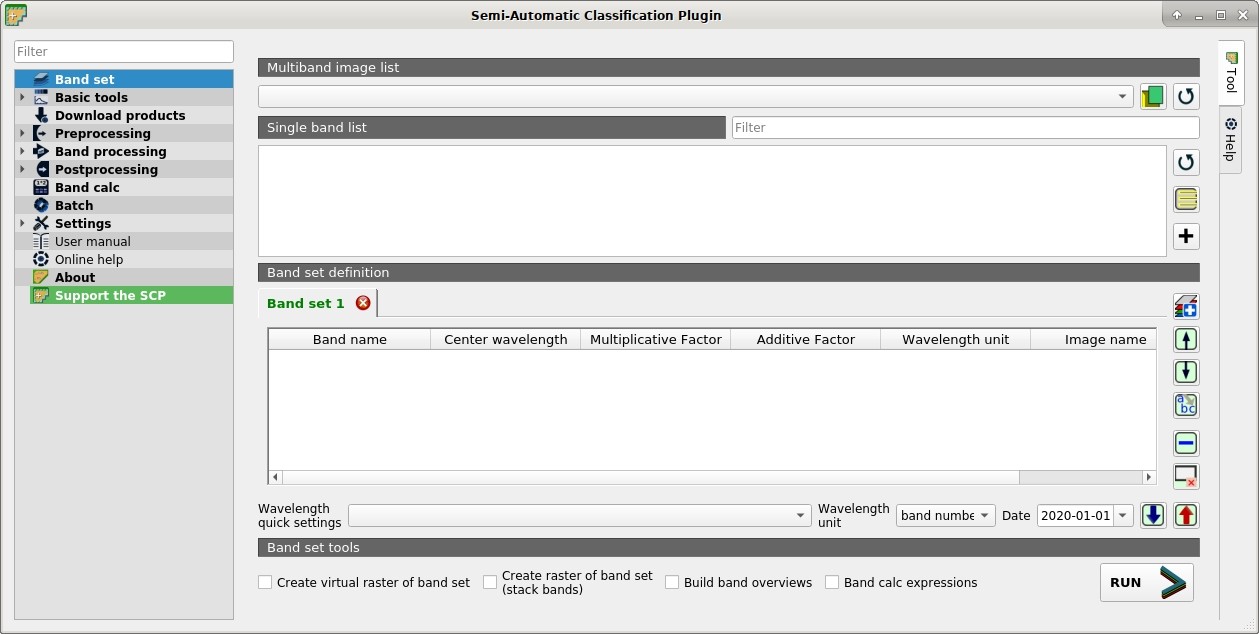Close Band set 1 tab with red X
1259x634 pixels.
(x=363, y=303)
